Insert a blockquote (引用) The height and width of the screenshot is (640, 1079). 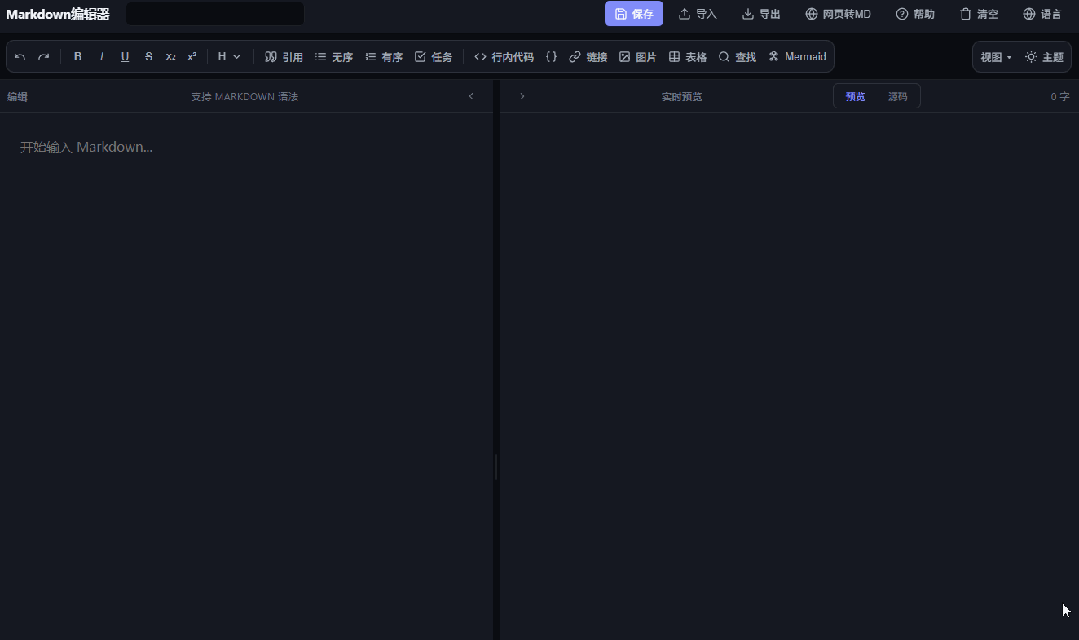284,56
